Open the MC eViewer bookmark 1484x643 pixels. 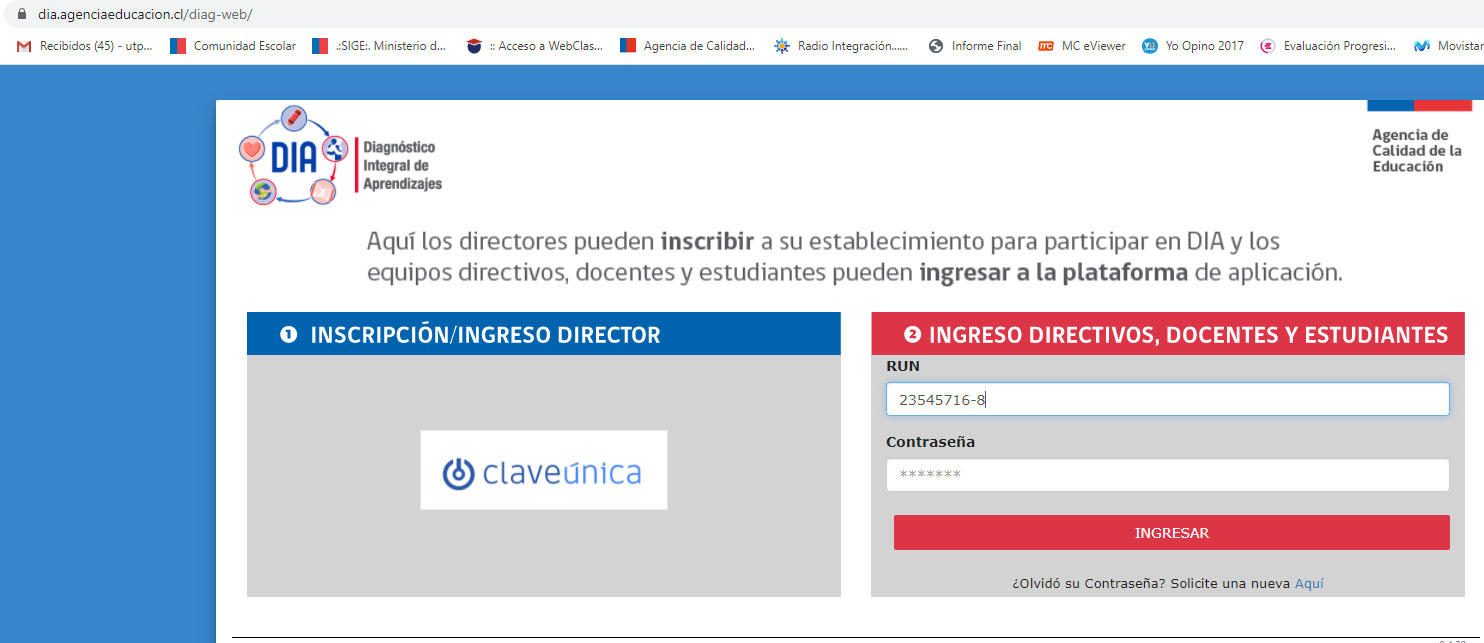pyautogui.click(x=1082, y=46)
